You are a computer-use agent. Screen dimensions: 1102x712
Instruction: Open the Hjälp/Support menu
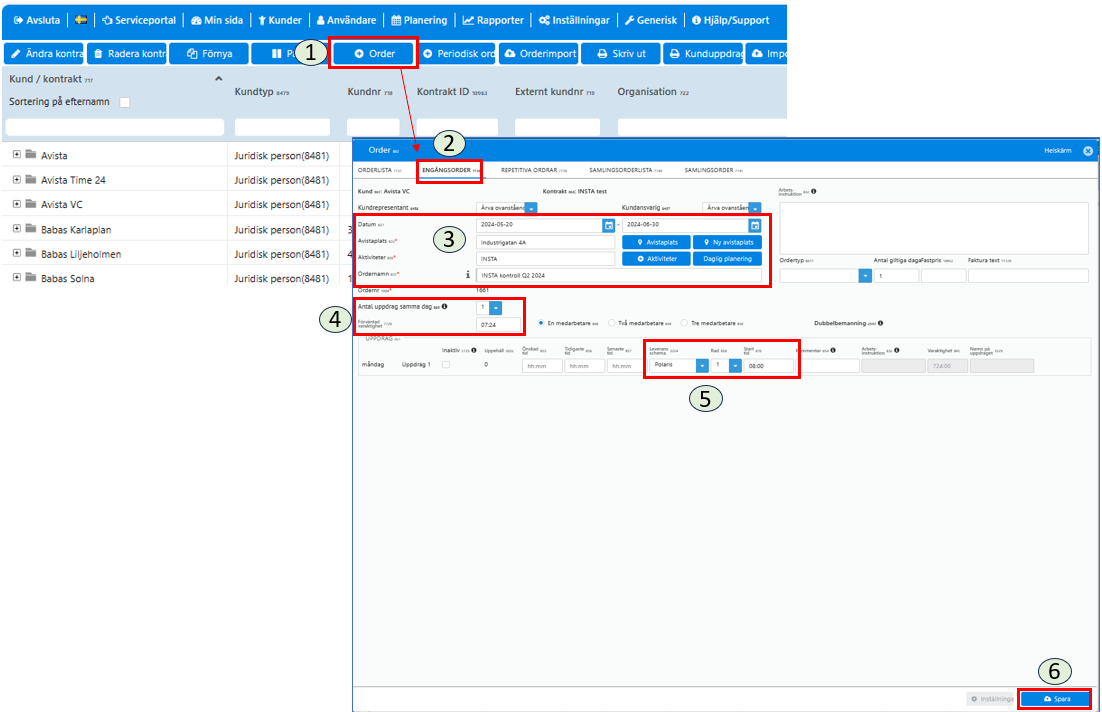click(x=731, y=20)
